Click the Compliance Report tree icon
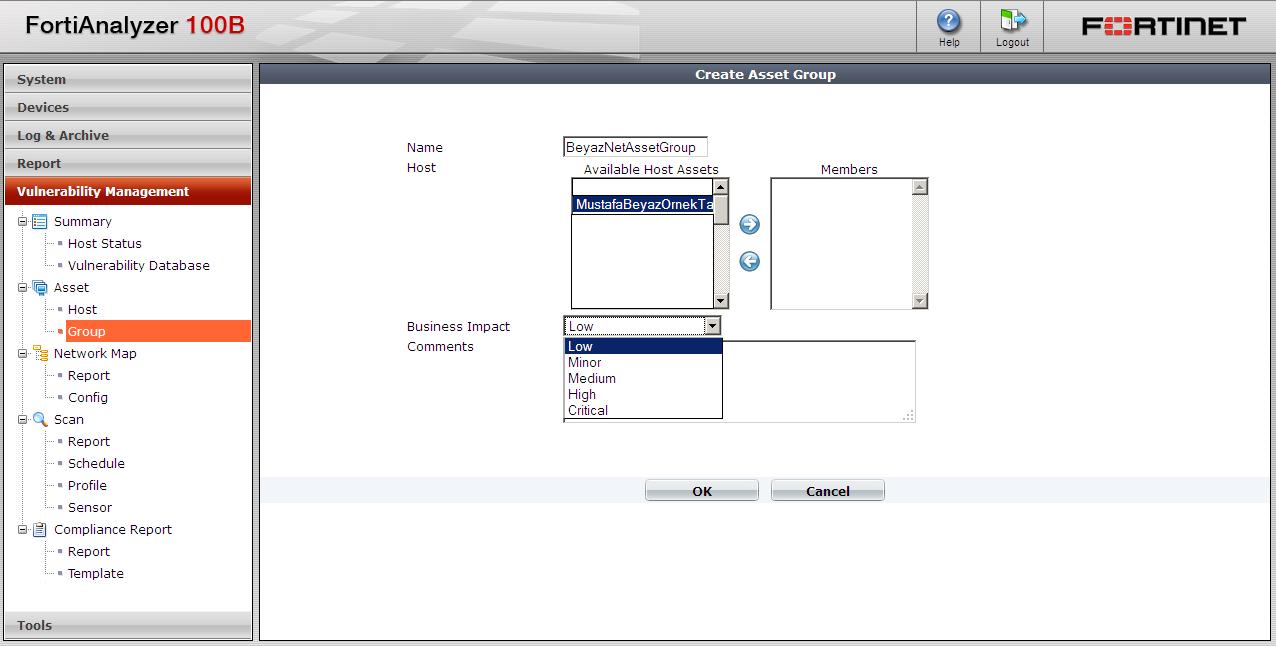This screenshot has width=1276, height=646. pyautogui.click(x=40, y=529)
